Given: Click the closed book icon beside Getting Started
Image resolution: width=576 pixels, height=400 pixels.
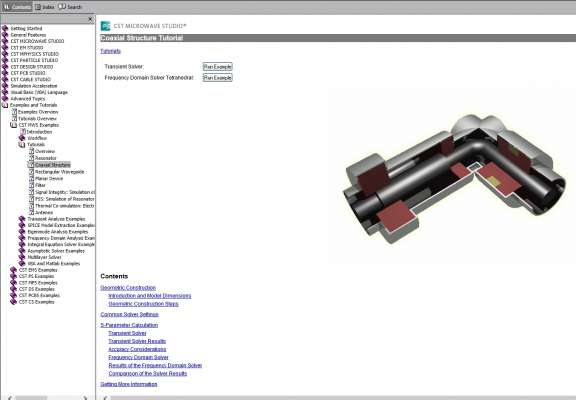Looking at the screenshot, I should point(5,28).
